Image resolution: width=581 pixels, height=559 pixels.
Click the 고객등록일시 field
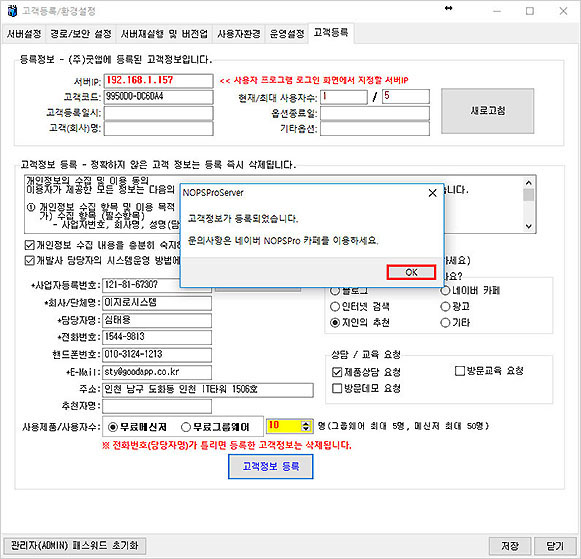[x=158, y=113]
